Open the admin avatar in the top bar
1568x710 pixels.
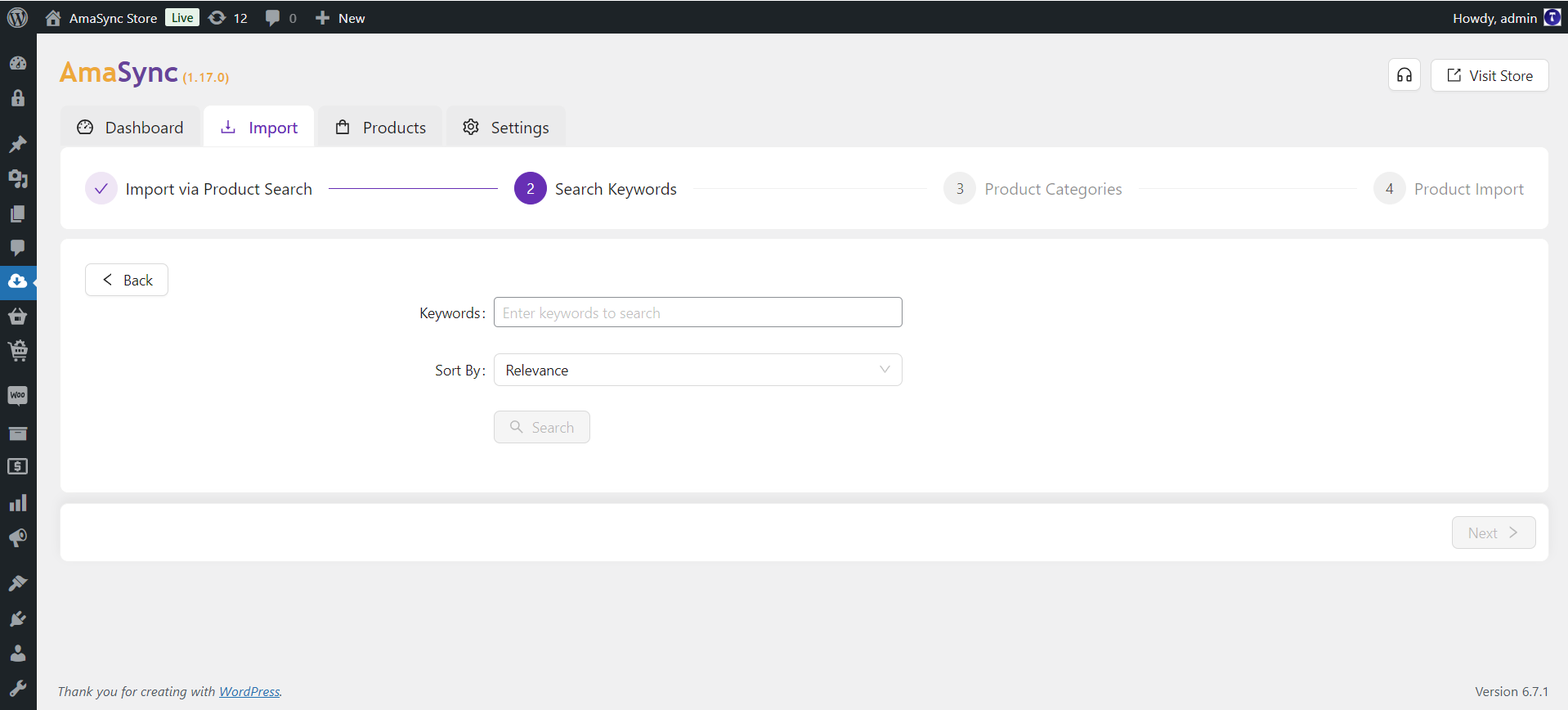pyautogui.click(x=1552, y=17)
